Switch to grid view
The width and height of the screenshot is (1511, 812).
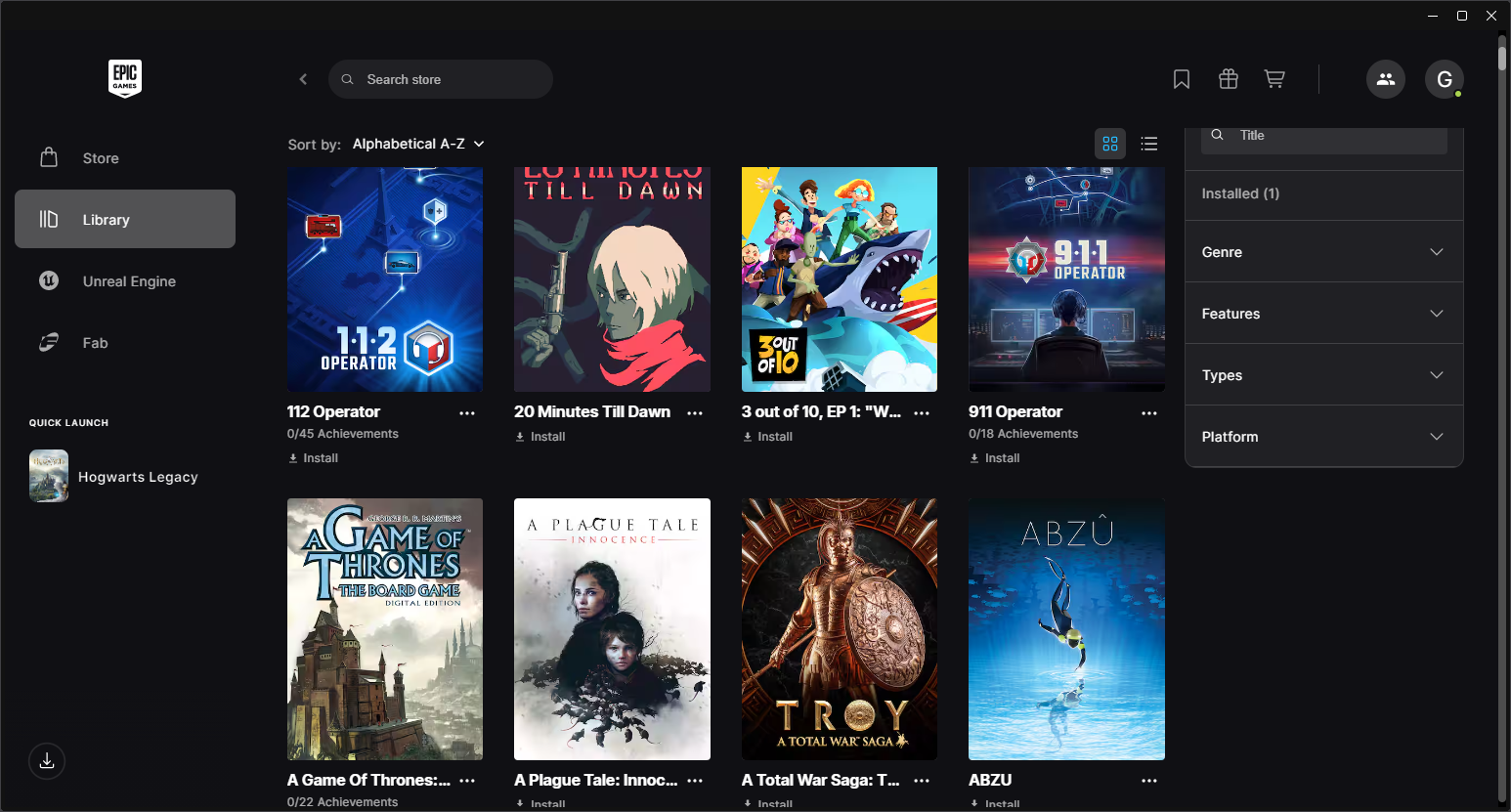(x=1110, y=144)
